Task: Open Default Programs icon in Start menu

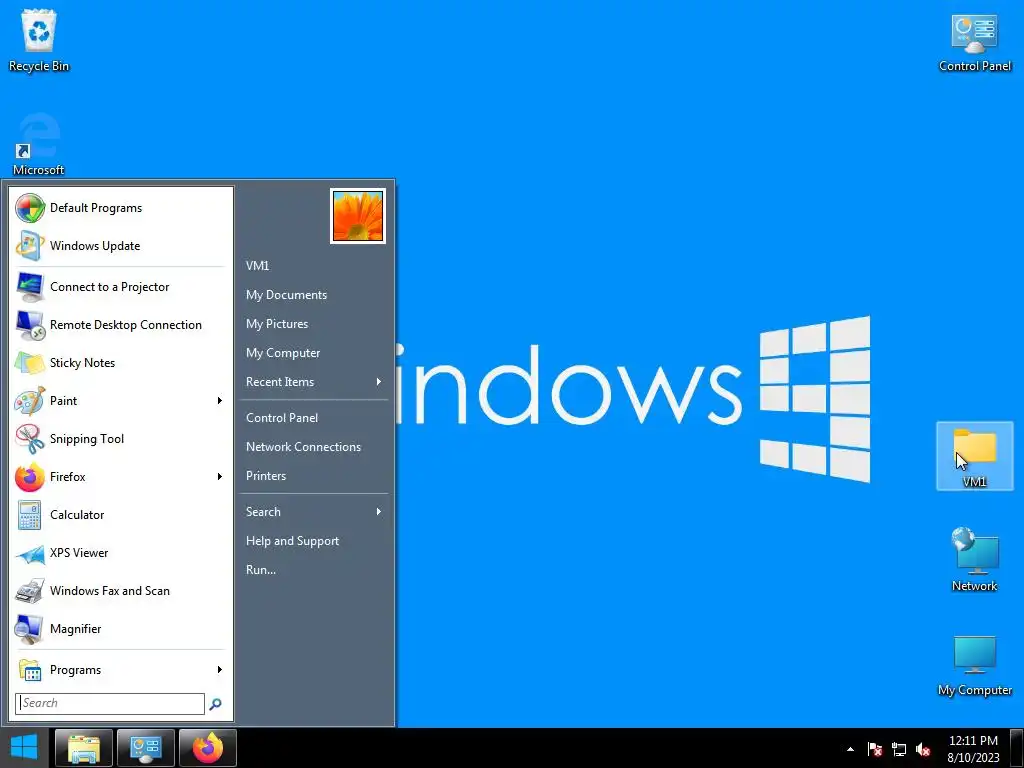Action: 30,208
